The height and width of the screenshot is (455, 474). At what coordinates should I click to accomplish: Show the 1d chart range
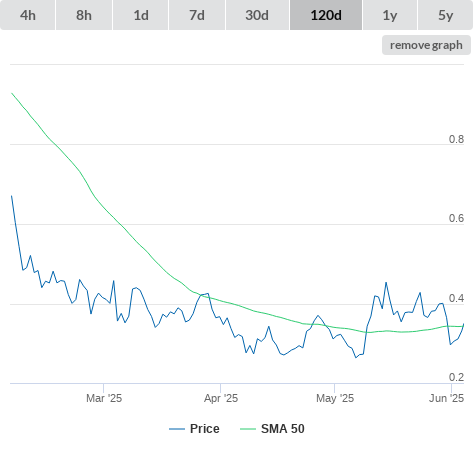pyautogui.click(x=141, y=15)
